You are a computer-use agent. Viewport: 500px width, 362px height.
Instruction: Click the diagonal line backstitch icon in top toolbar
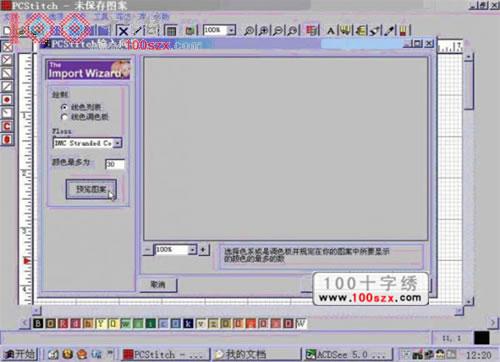137,31
